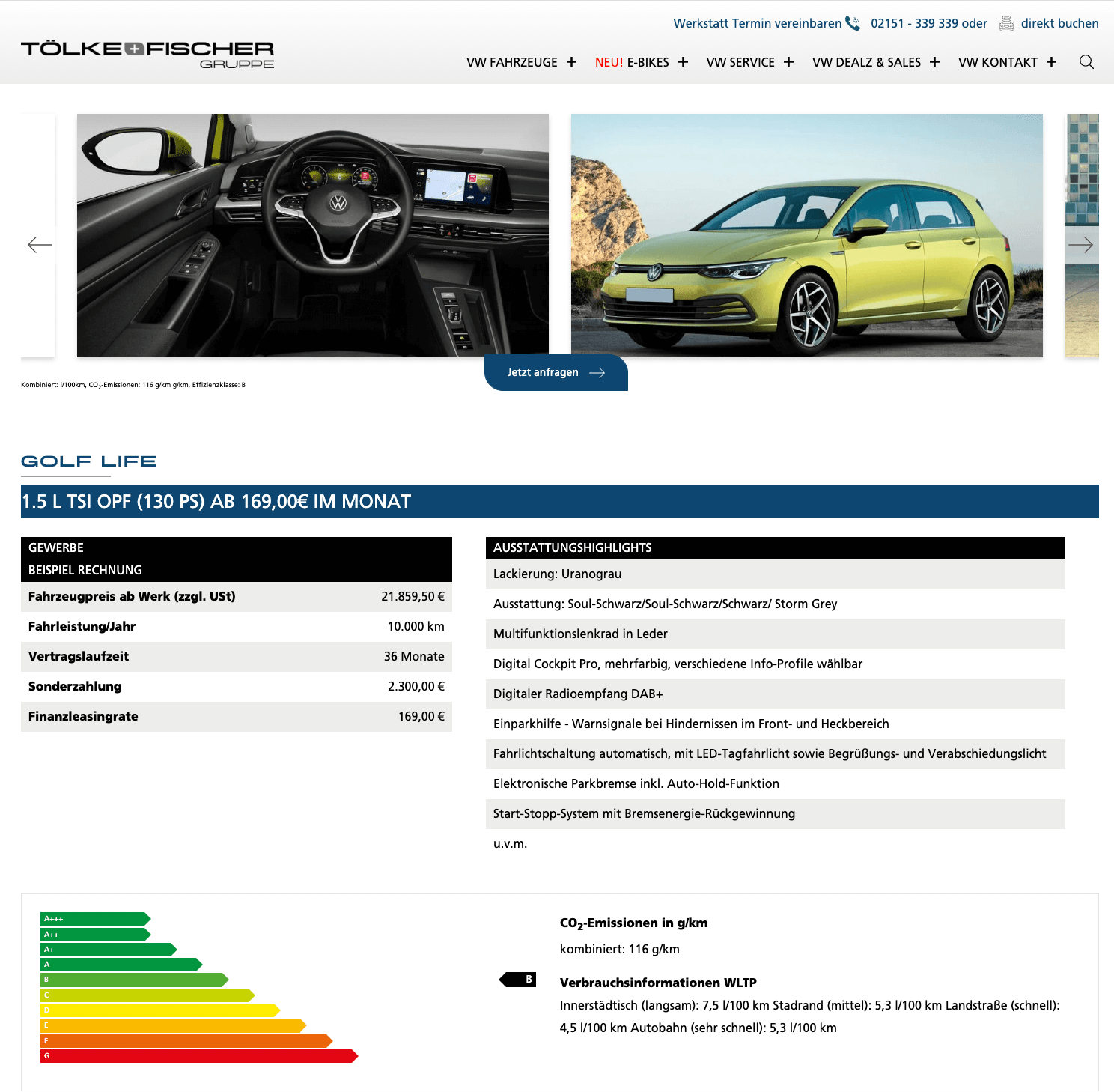Click AUSSTATTUNGSHIGHLIGHTS header
The image size is (1114, 1092).
[776, 548]
